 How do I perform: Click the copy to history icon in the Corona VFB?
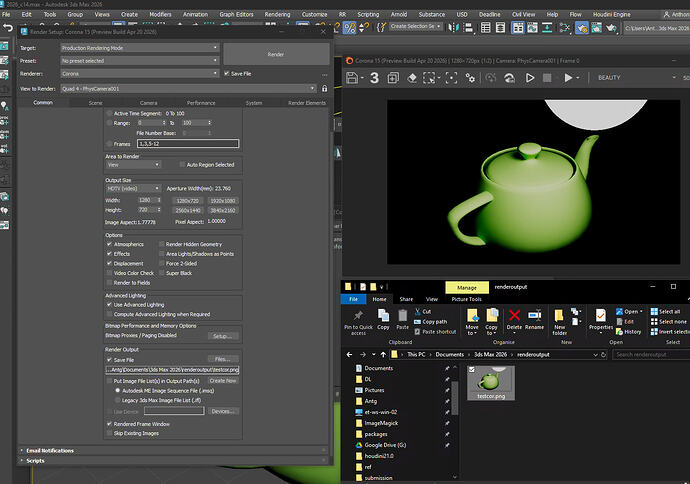(393, 78)
